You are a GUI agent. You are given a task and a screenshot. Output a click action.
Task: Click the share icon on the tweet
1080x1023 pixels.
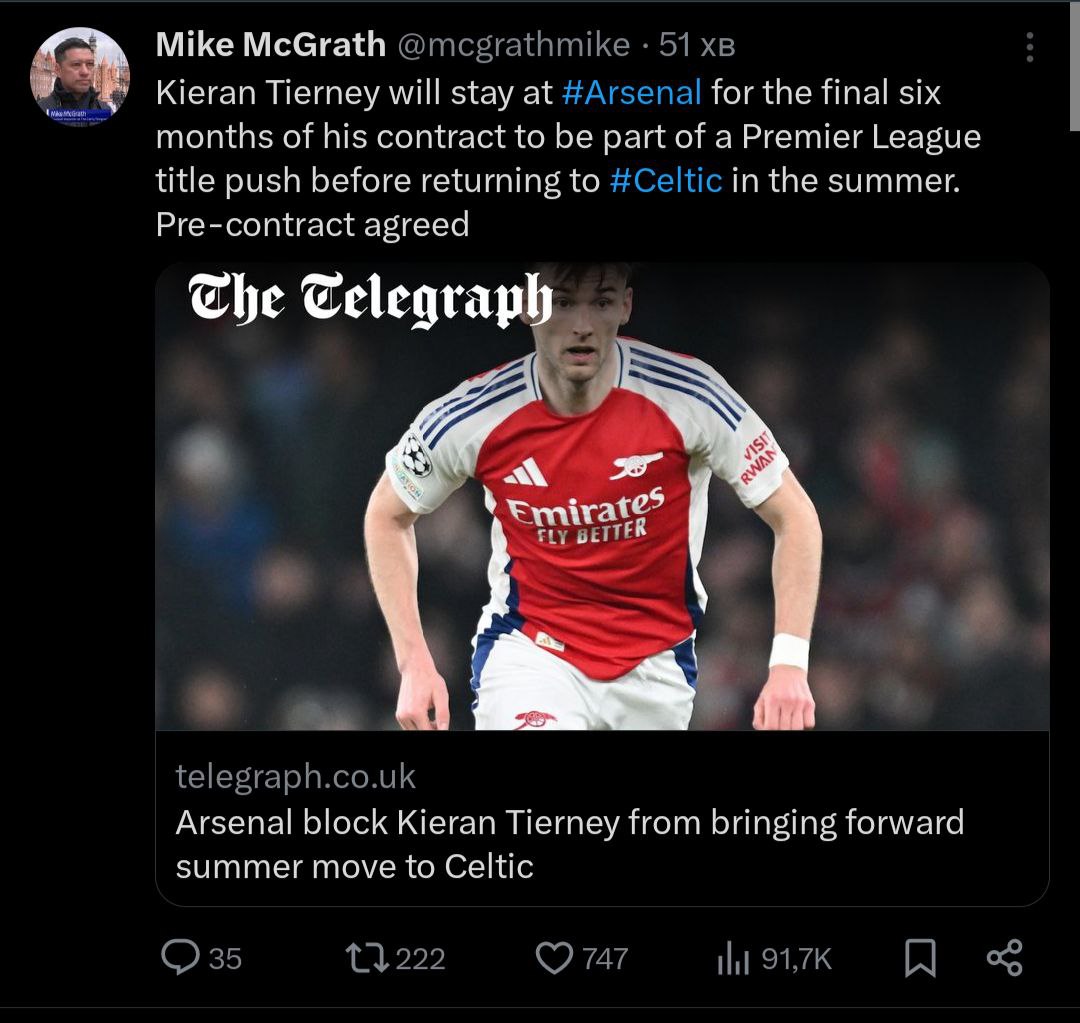pos(1004,958)
